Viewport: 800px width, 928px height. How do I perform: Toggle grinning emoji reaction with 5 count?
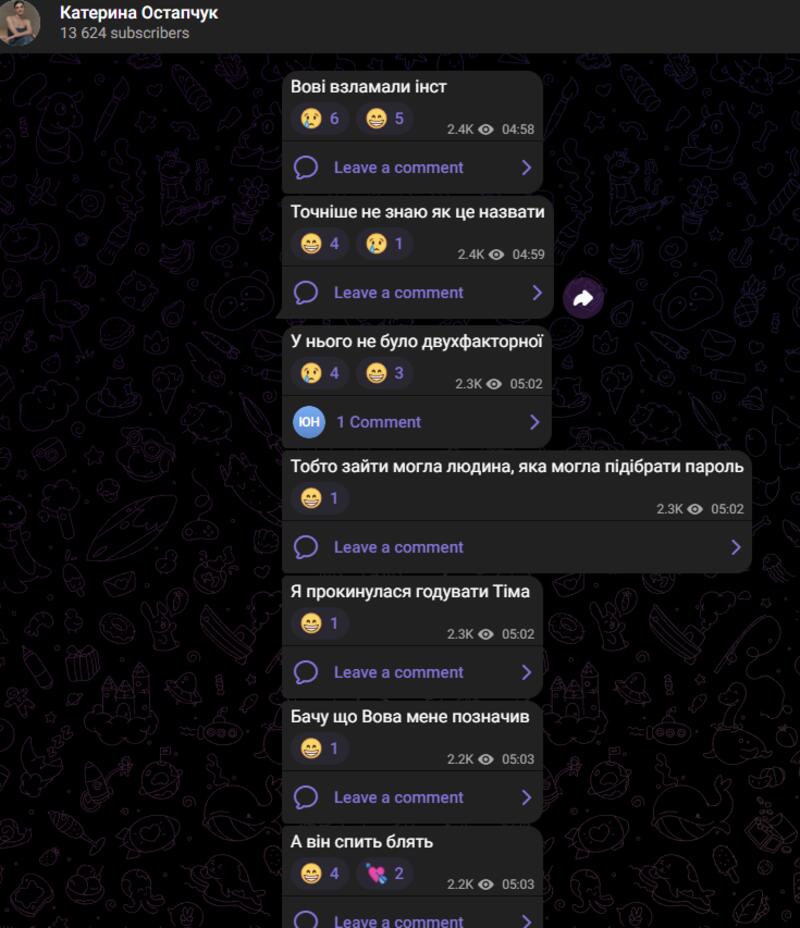pyautogui.click(x=385, y=118)
